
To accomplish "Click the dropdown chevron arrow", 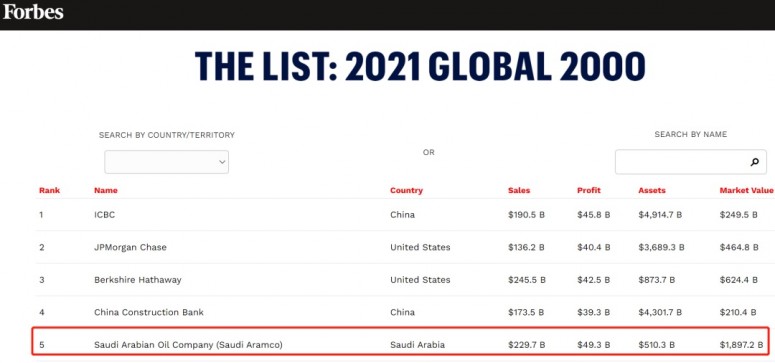I will tap(222, 162).
